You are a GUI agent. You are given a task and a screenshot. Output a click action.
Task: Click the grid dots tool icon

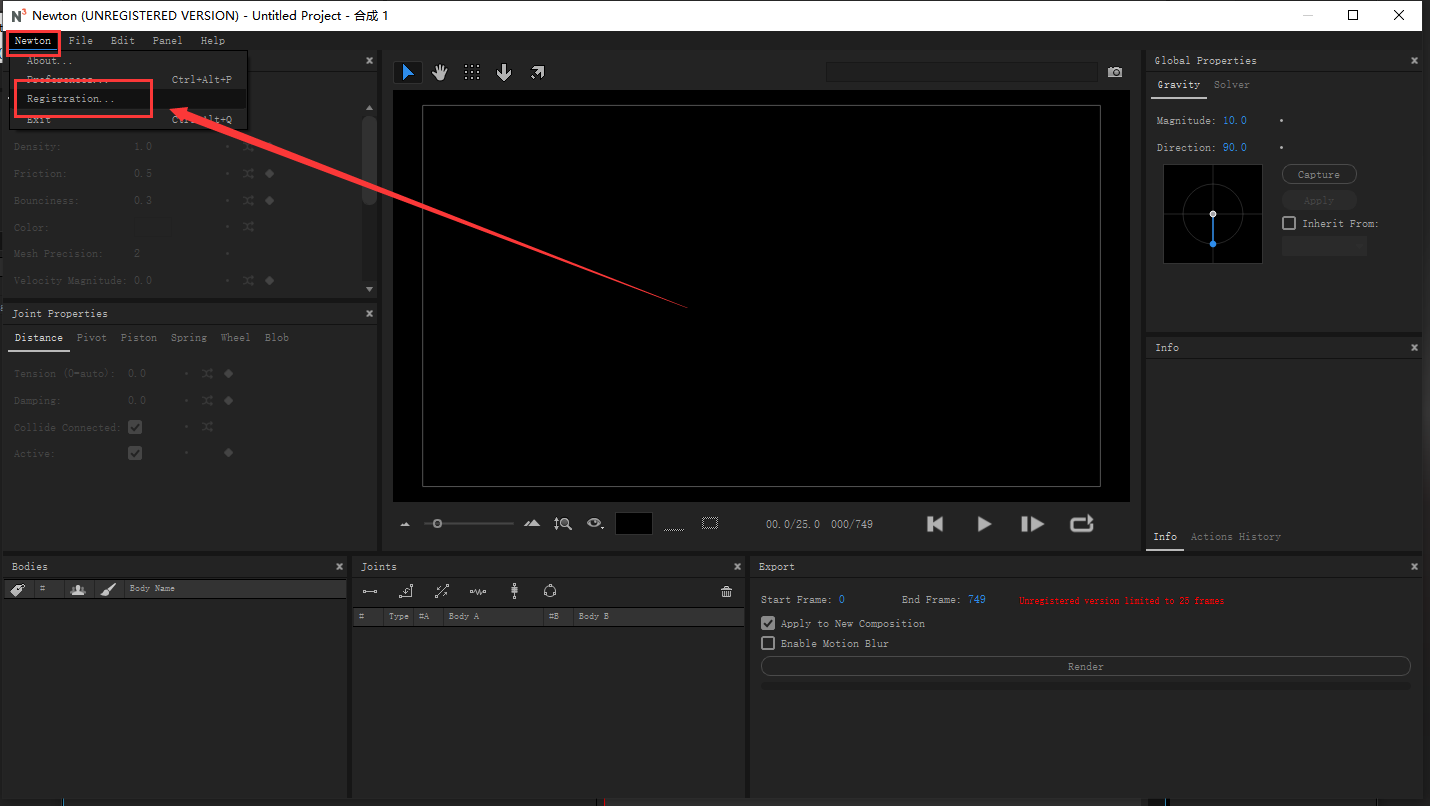(472, 72)
